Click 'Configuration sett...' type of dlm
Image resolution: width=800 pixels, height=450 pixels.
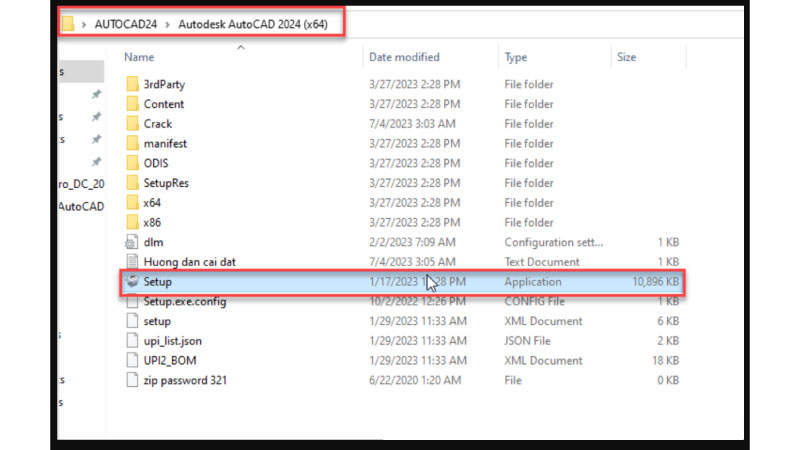pyautogui.click(x=554, y=242)
